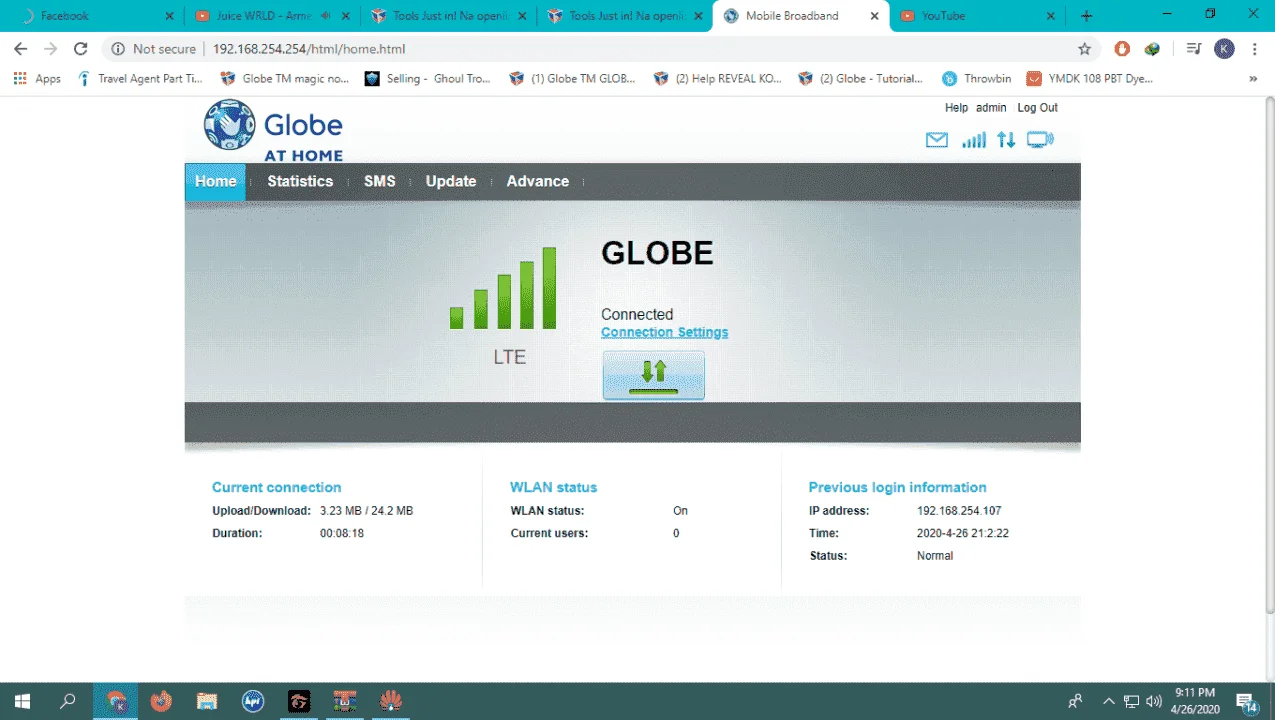Open the taskbar clock showing 9:11 PM
1275x720 pixels.
[1193, 702]
